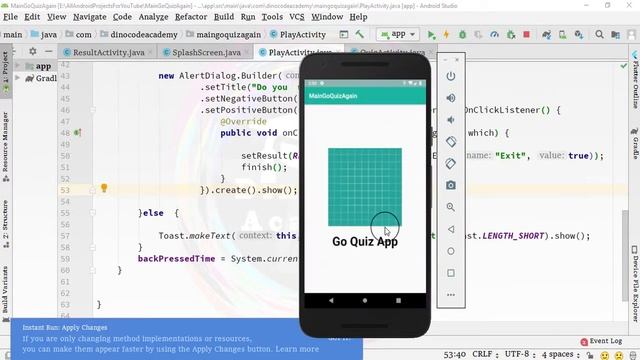Open the VCS menu
This screenshot has width=640, height=360.
point(297,17)
